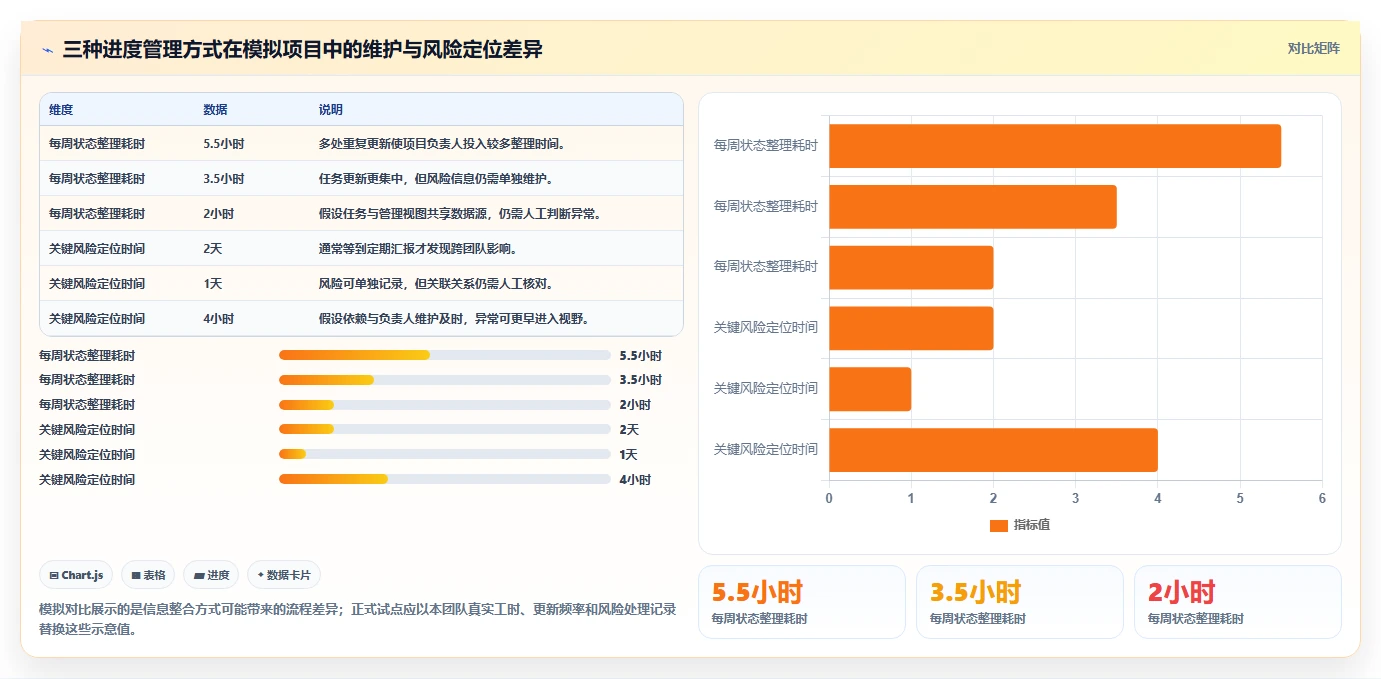This screenshot has height=679, width=1381.
Task: Click the description starting 风险可单独记录
Action: [x=436, y=284]
